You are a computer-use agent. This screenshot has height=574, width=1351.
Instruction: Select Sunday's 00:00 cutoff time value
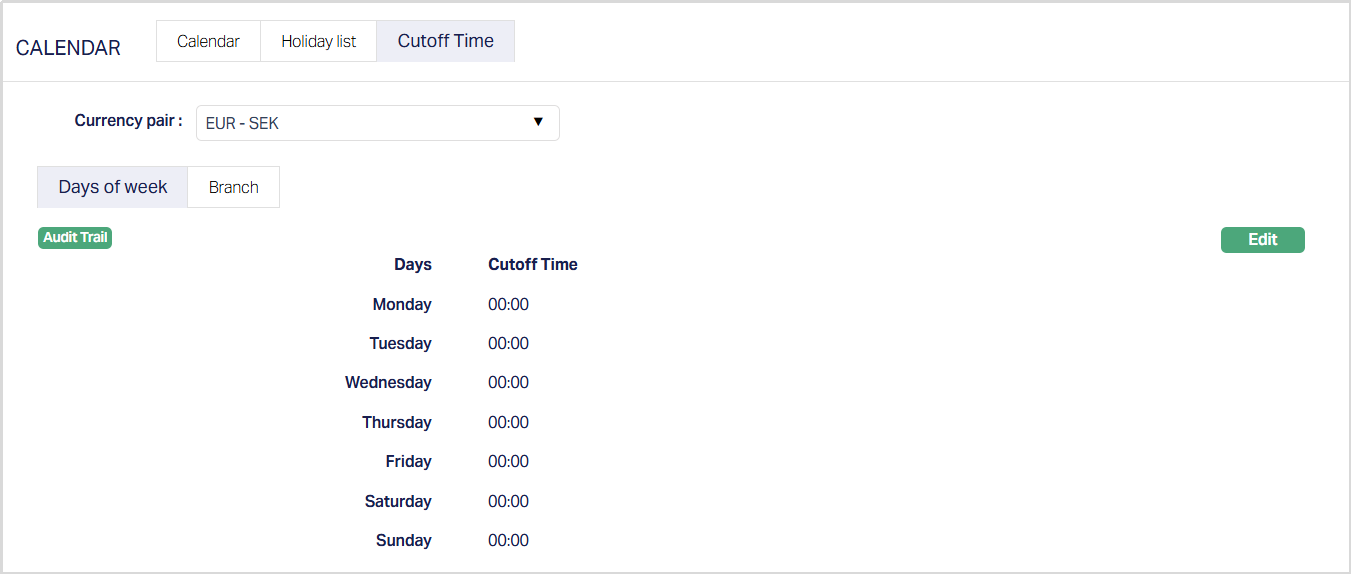click(508, 541)
